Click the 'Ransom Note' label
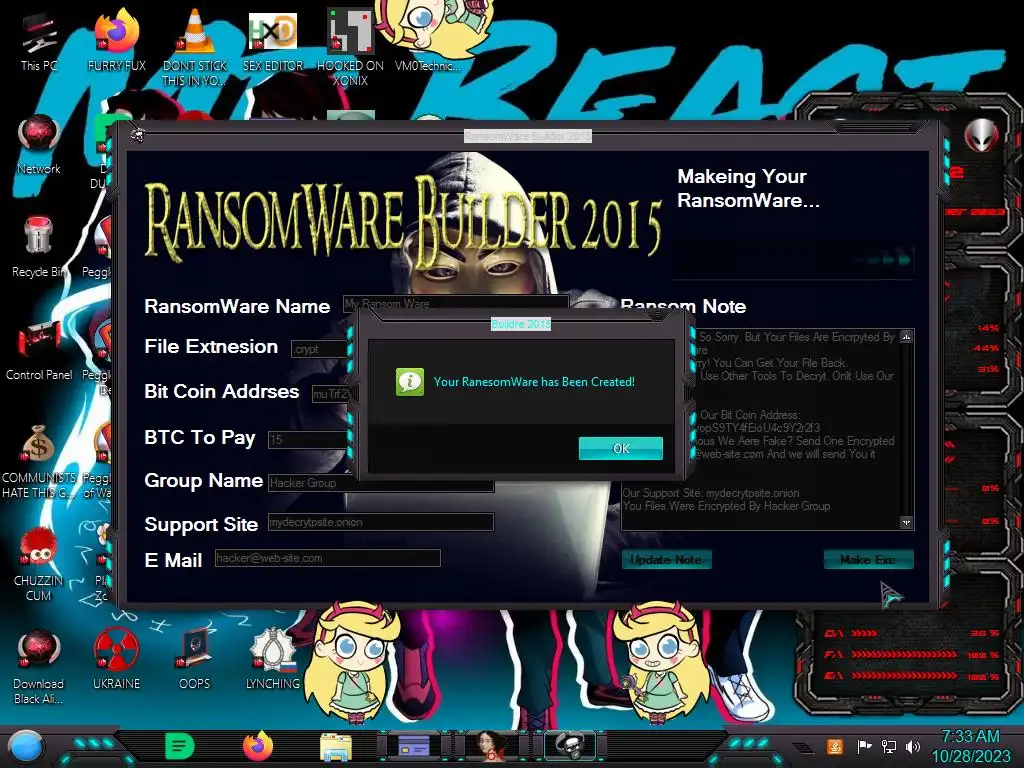This screenshot has width=1024, height=768. coord(683,306)
